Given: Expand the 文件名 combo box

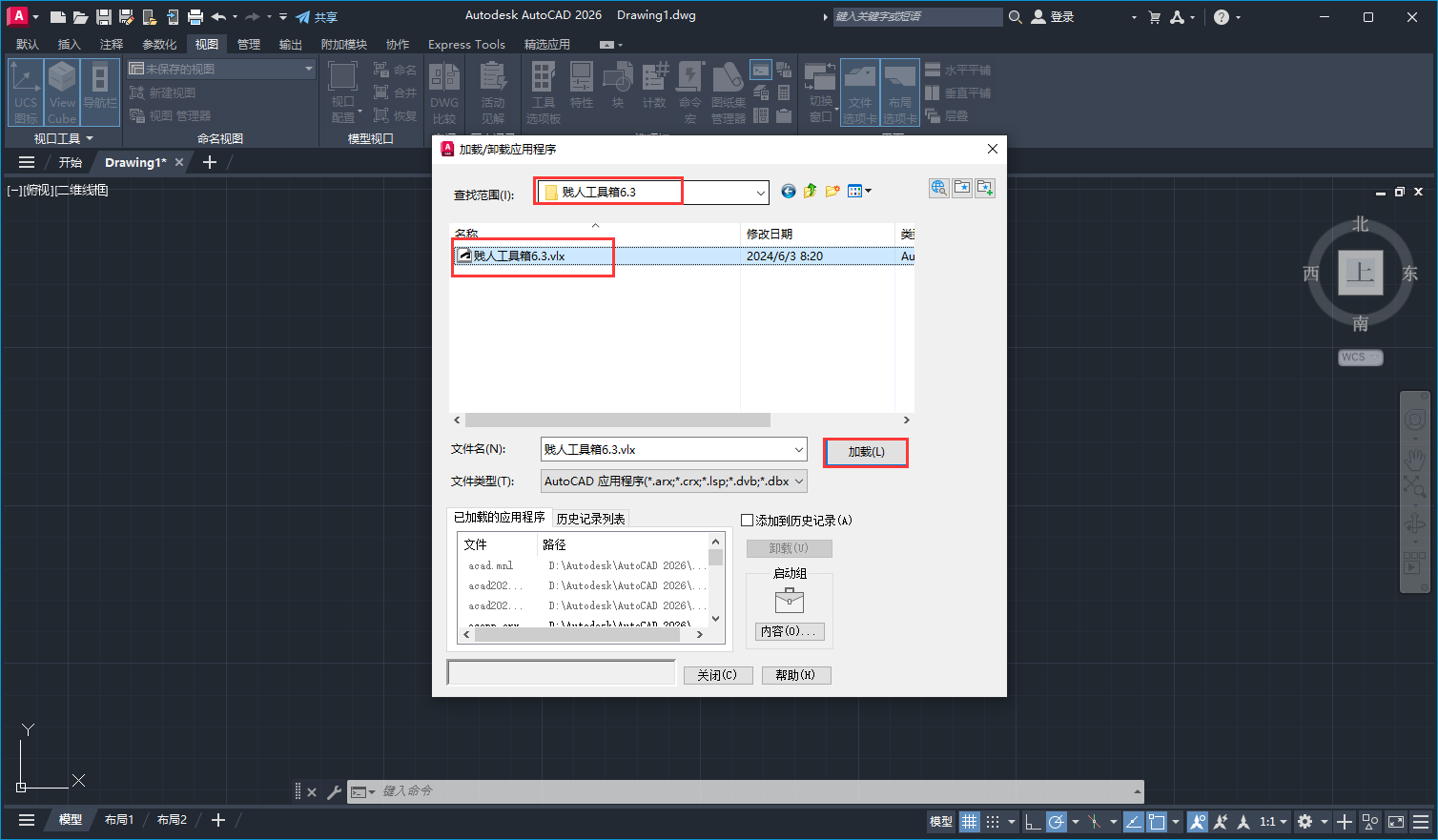Looking at the screenshot, I should point(798,449).
